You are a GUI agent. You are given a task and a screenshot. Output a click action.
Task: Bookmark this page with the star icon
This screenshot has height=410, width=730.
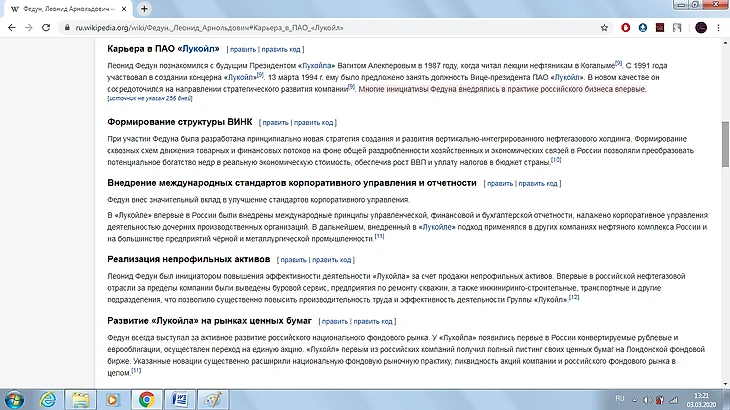[605, 27]
